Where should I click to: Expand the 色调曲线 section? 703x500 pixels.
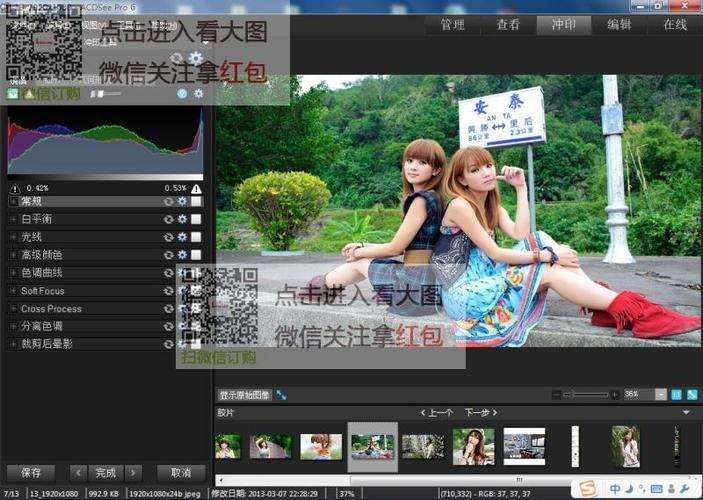pos(13,273)
